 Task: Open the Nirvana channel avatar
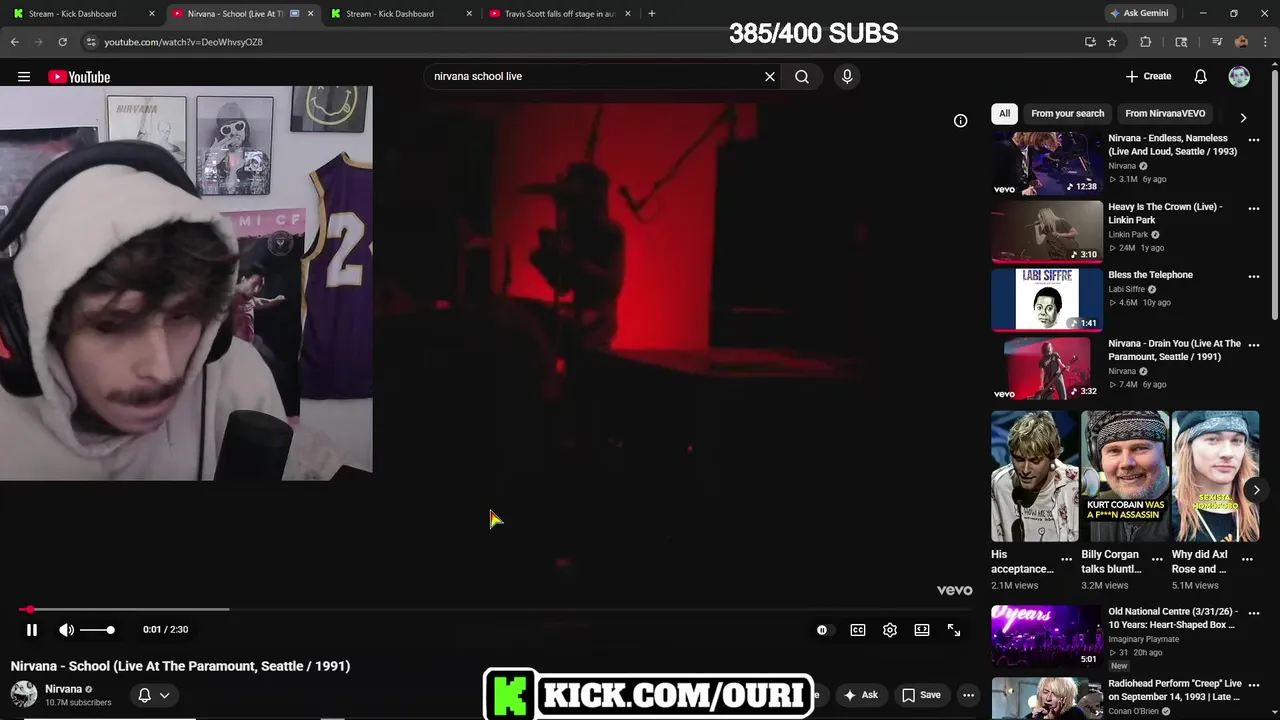coord(24,694)
